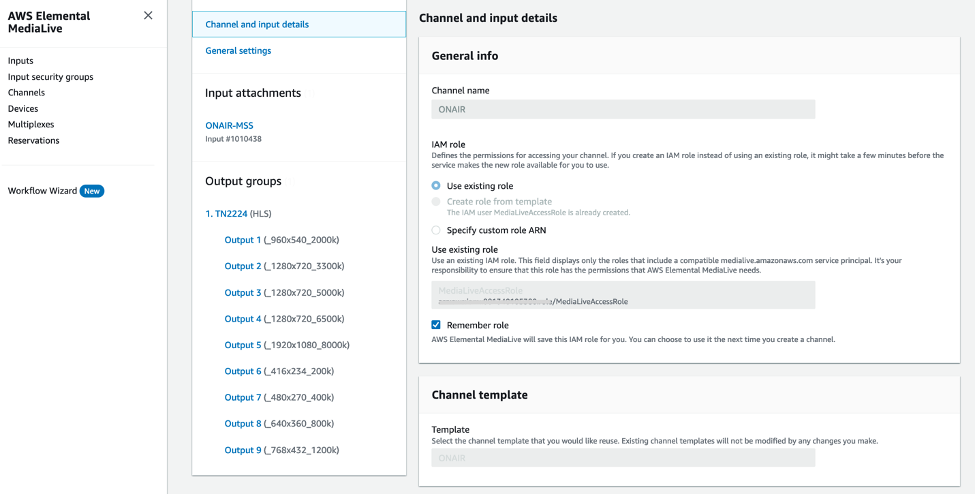Screen dimensions: 977x495
Task: Open Reservations in the sidebar
Action: coord(34,140)
